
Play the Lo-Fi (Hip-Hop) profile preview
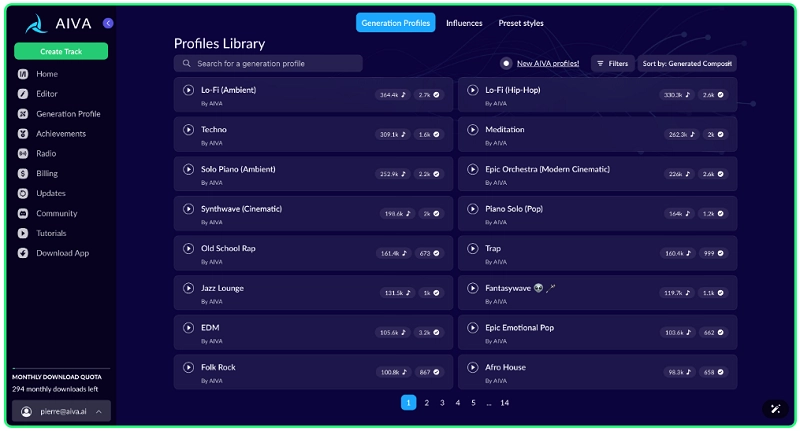(472, 90)
